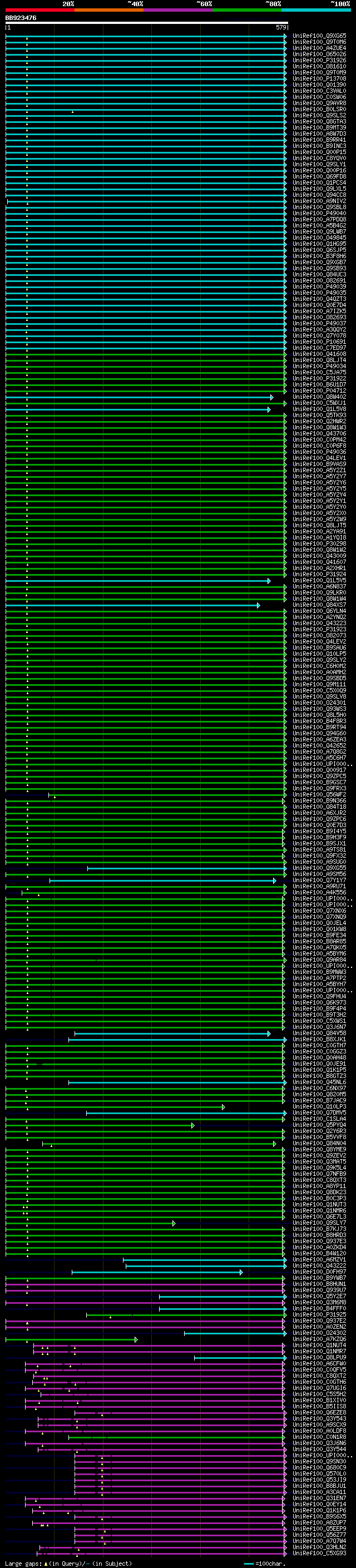Select the label UniRef100_B9RR41

click(x=319, y=140)
